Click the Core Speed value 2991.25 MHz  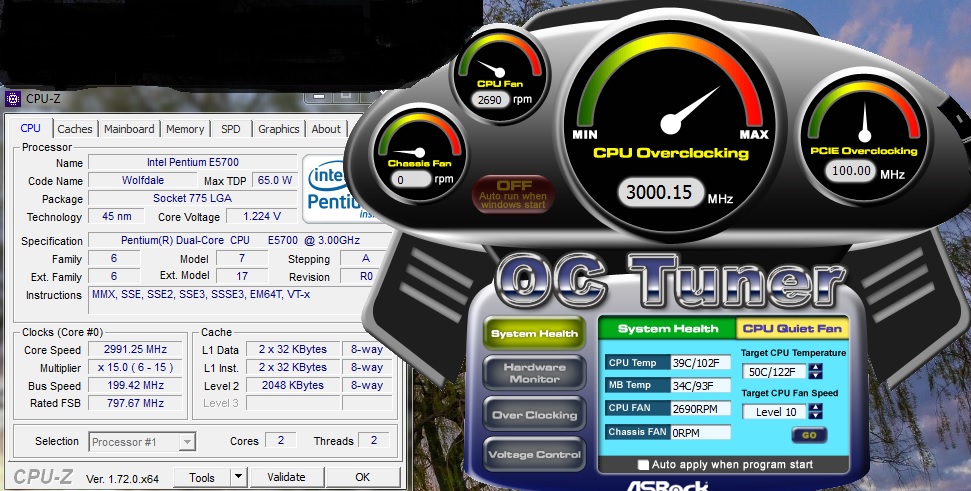pyautogui.click(x=136, y=349)
